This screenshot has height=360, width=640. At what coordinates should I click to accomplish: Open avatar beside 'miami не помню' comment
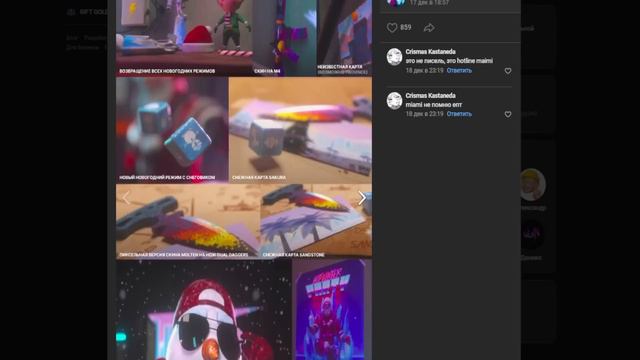(394, 100)
